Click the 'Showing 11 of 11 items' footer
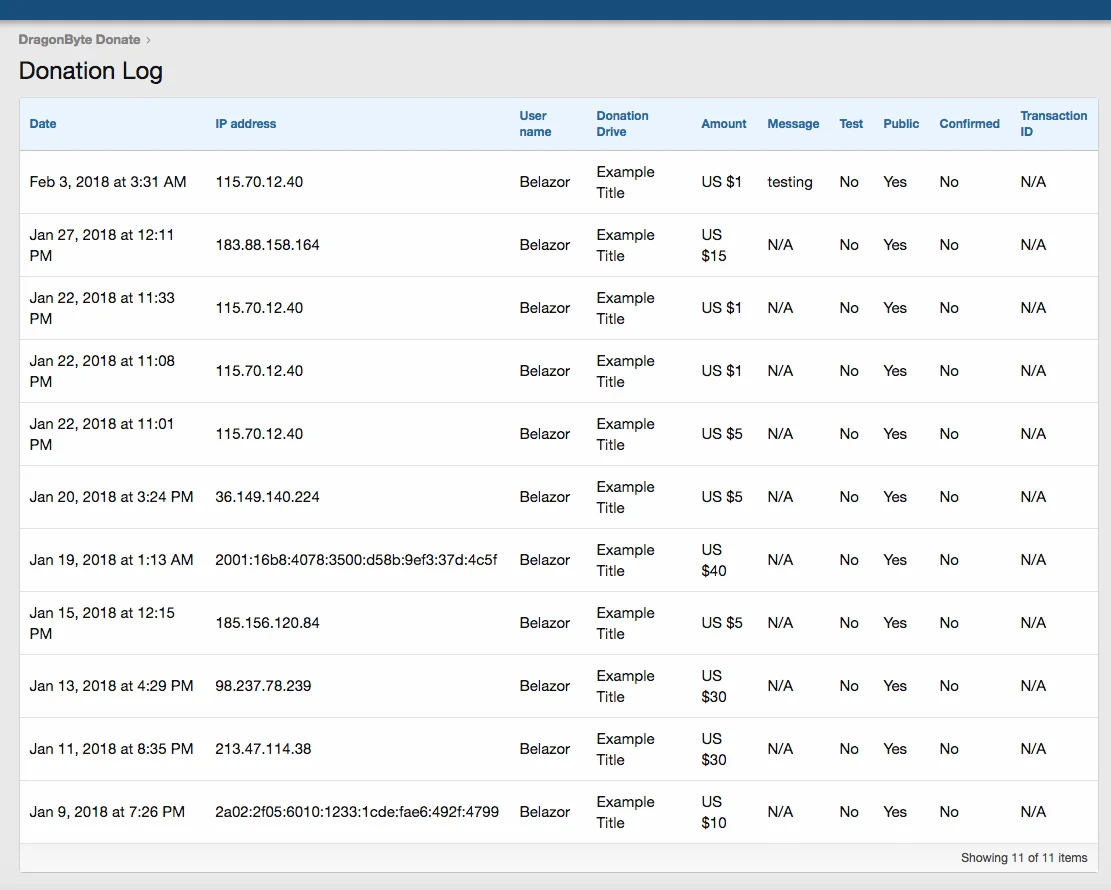This screenshot has height=890, width=1111. [x=1023, y=858]
